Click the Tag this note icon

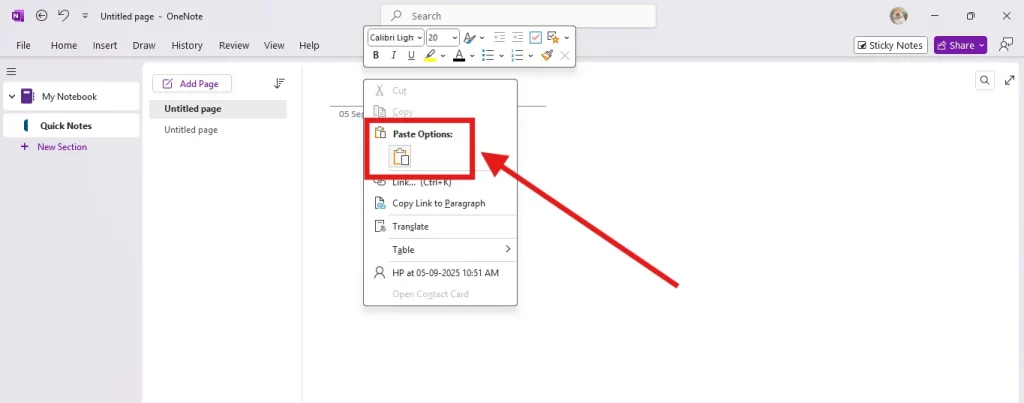553,37
